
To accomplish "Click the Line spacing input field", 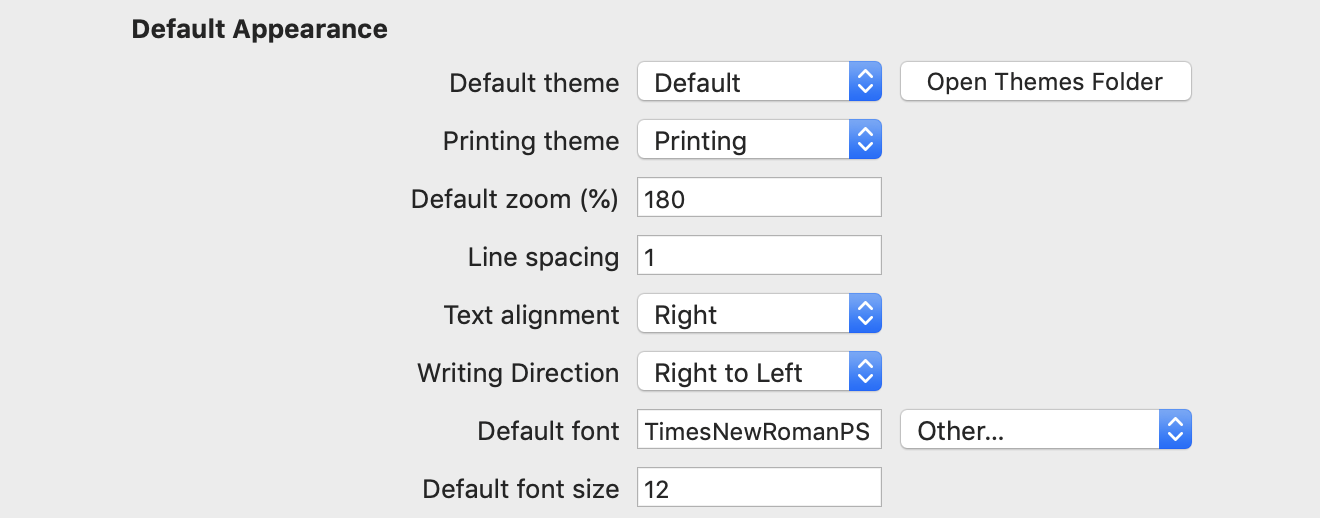I will (759, 256).
